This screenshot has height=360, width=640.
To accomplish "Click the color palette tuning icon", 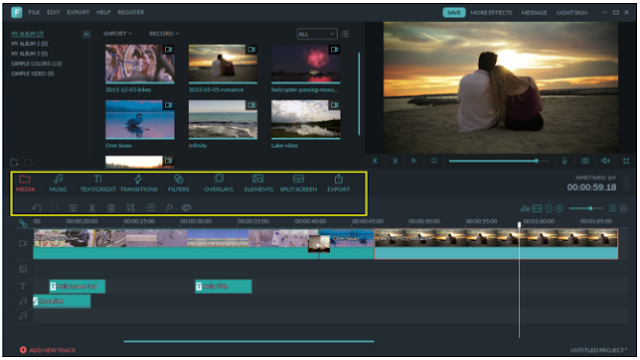I will 187,208.
